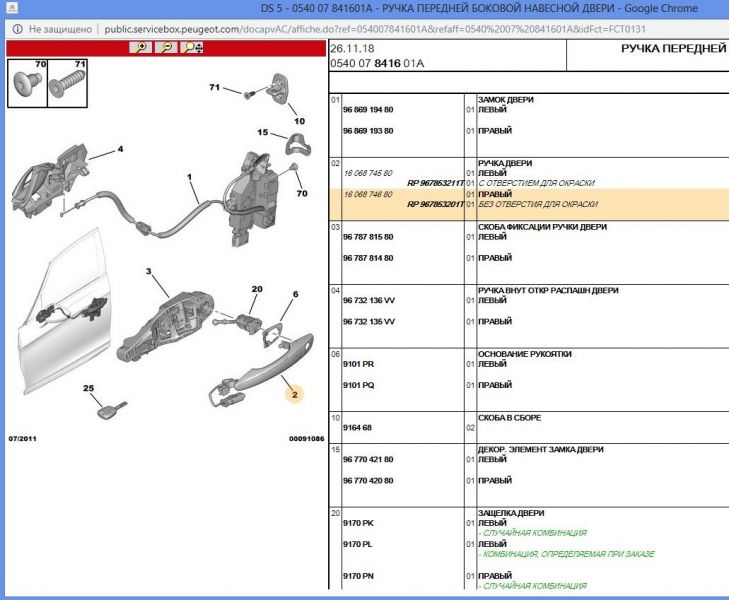Open site info icon beside 'Не защищено'
This screenshot has height=600, width=729.
pyautogui.click(x=15, y=30)
